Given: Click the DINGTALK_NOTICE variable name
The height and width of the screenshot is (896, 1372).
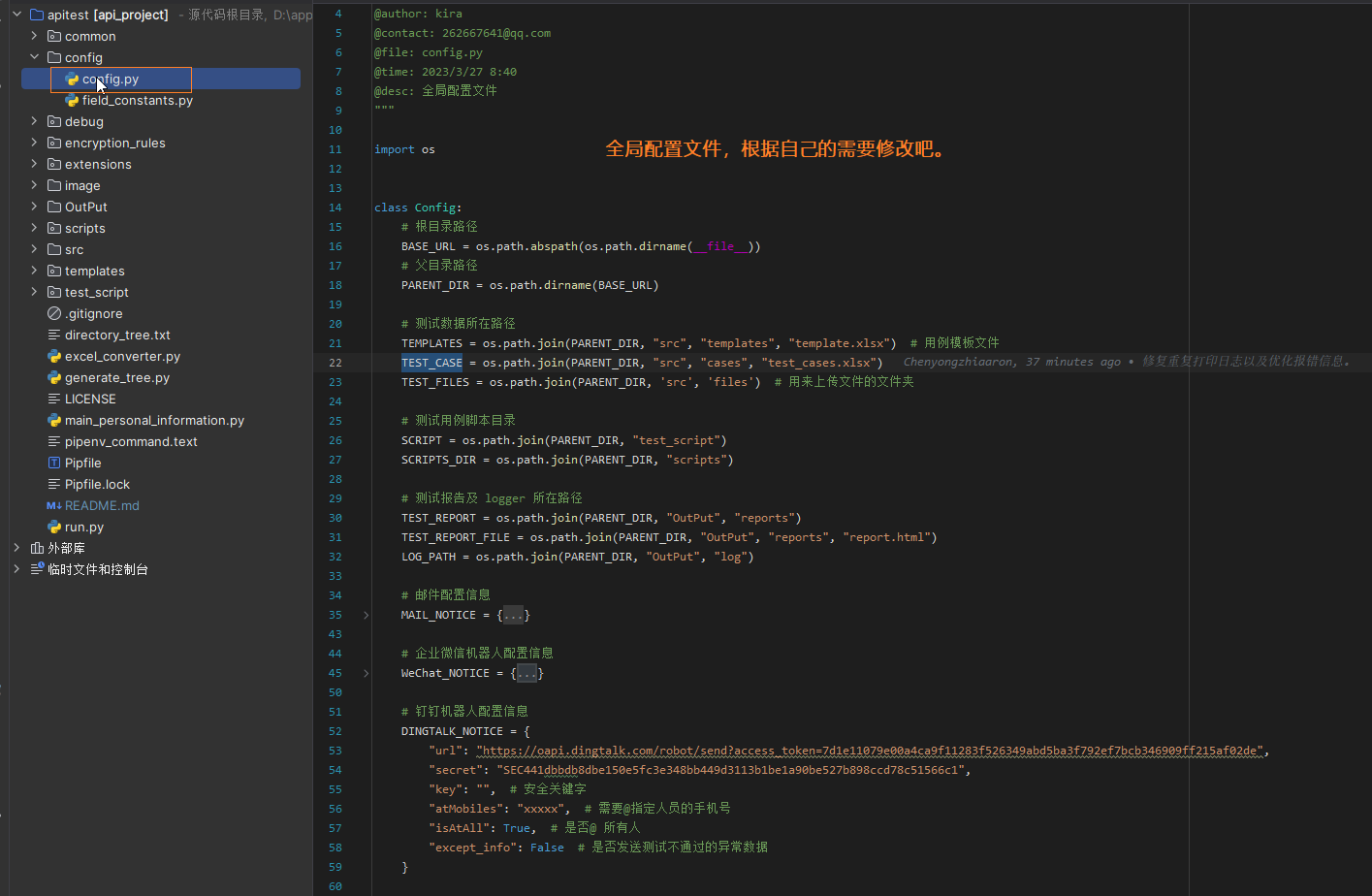Looking at the screenshot, I should click(452, 731).
